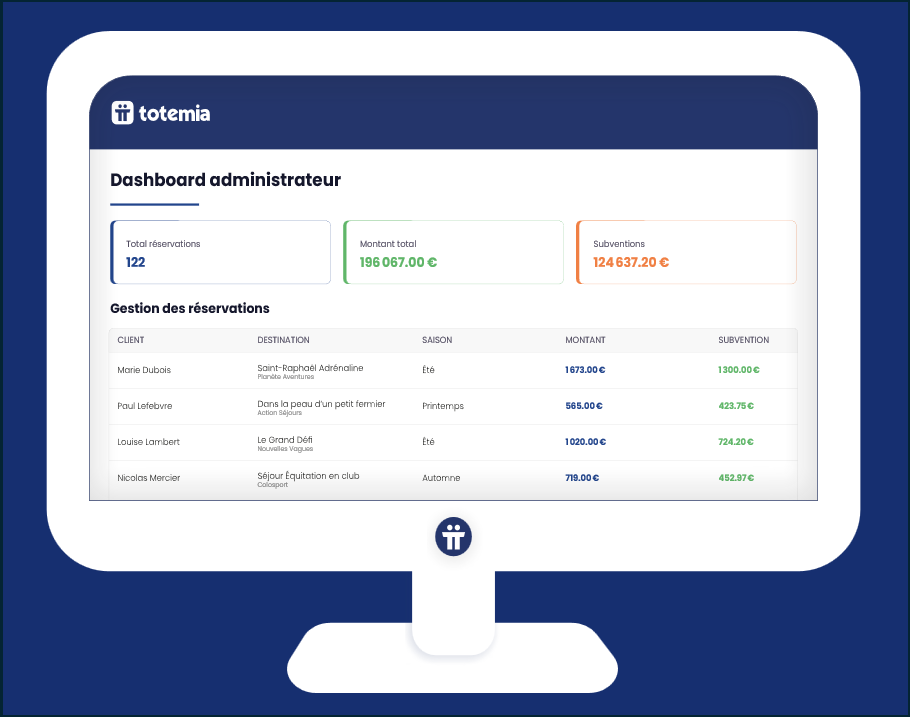Screen dimensions: 910x717
Task: Click the 719.00 € amount
Action: click(582, 478)
